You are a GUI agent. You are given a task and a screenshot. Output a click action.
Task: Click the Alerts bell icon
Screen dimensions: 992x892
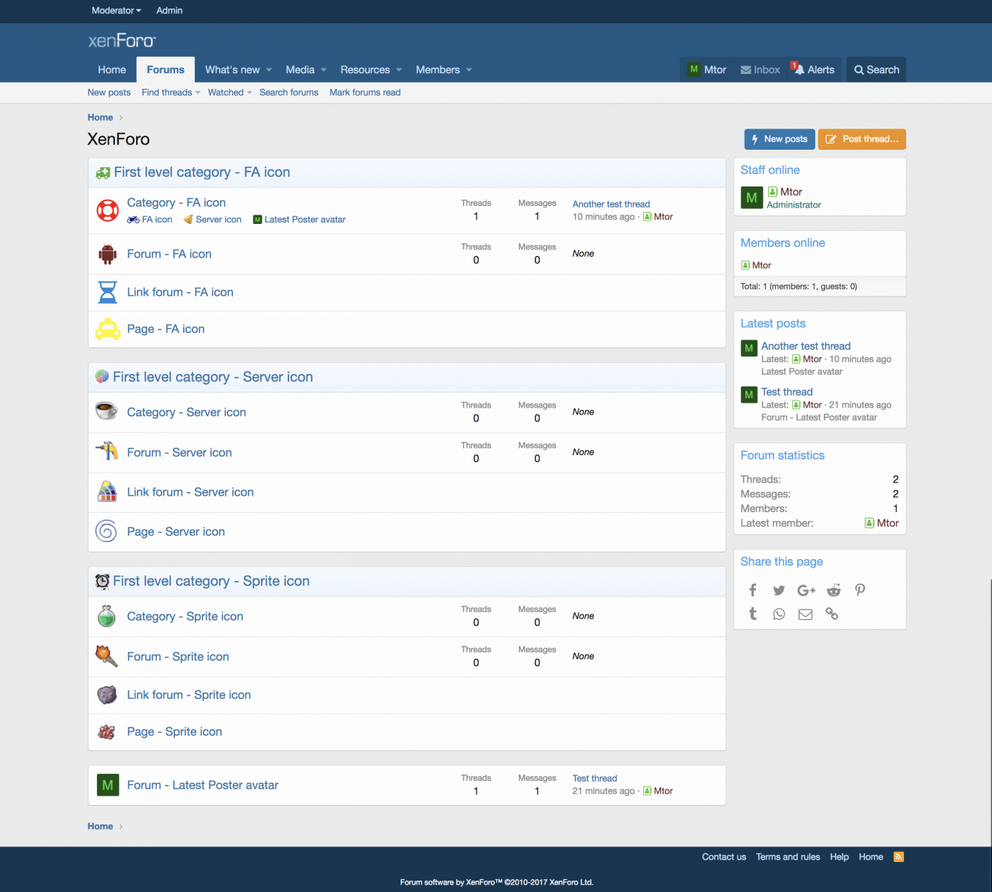click(x=799, y=69)
